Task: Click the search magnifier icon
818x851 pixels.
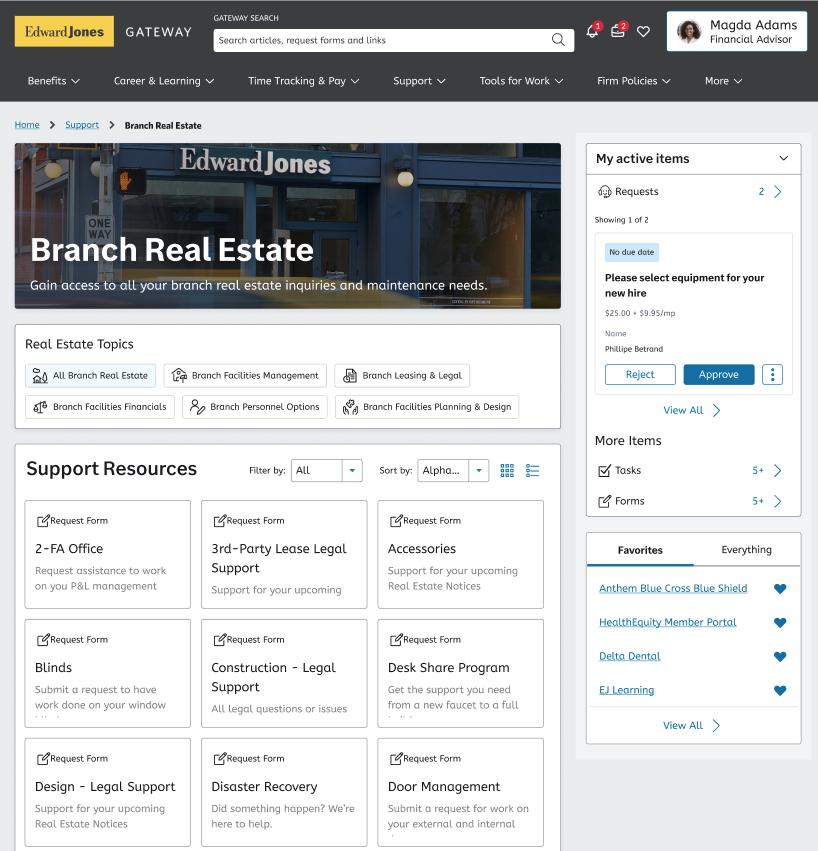Action: [558, 40]
